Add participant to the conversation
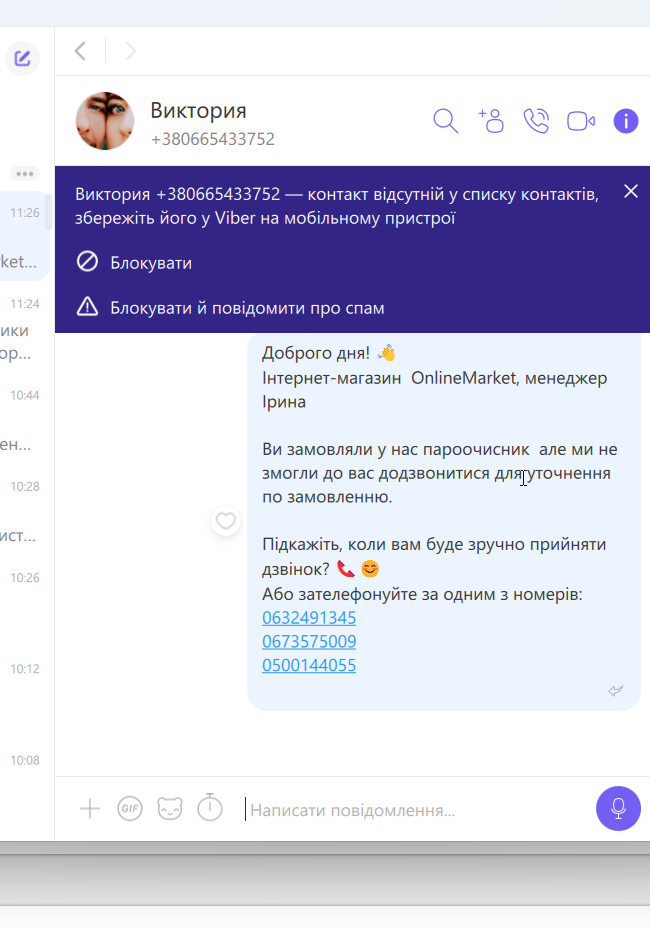 (491, 120)
